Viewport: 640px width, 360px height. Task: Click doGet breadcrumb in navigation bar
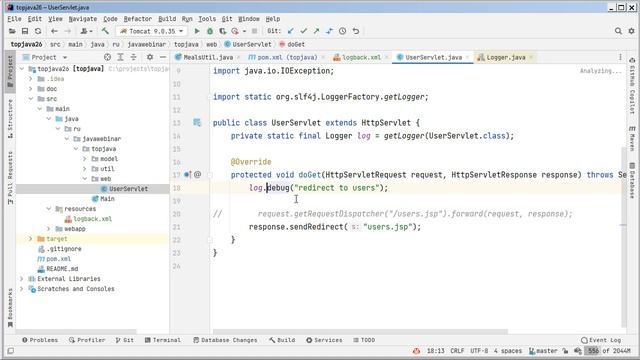click(x=292, y=44)
